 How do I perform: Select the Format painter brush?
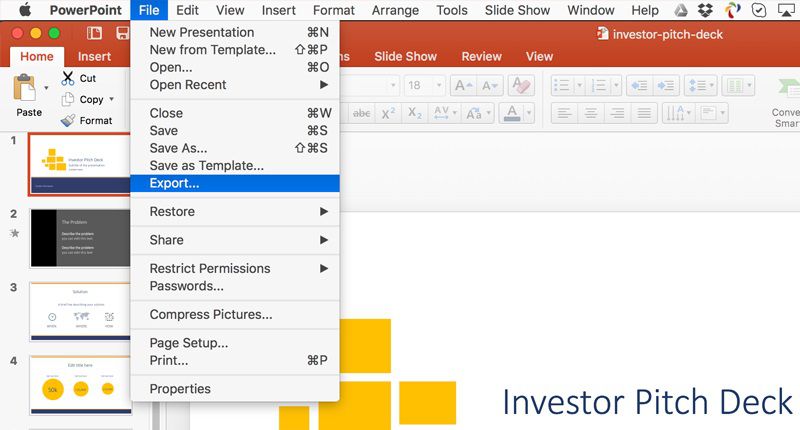pos(68,120)
